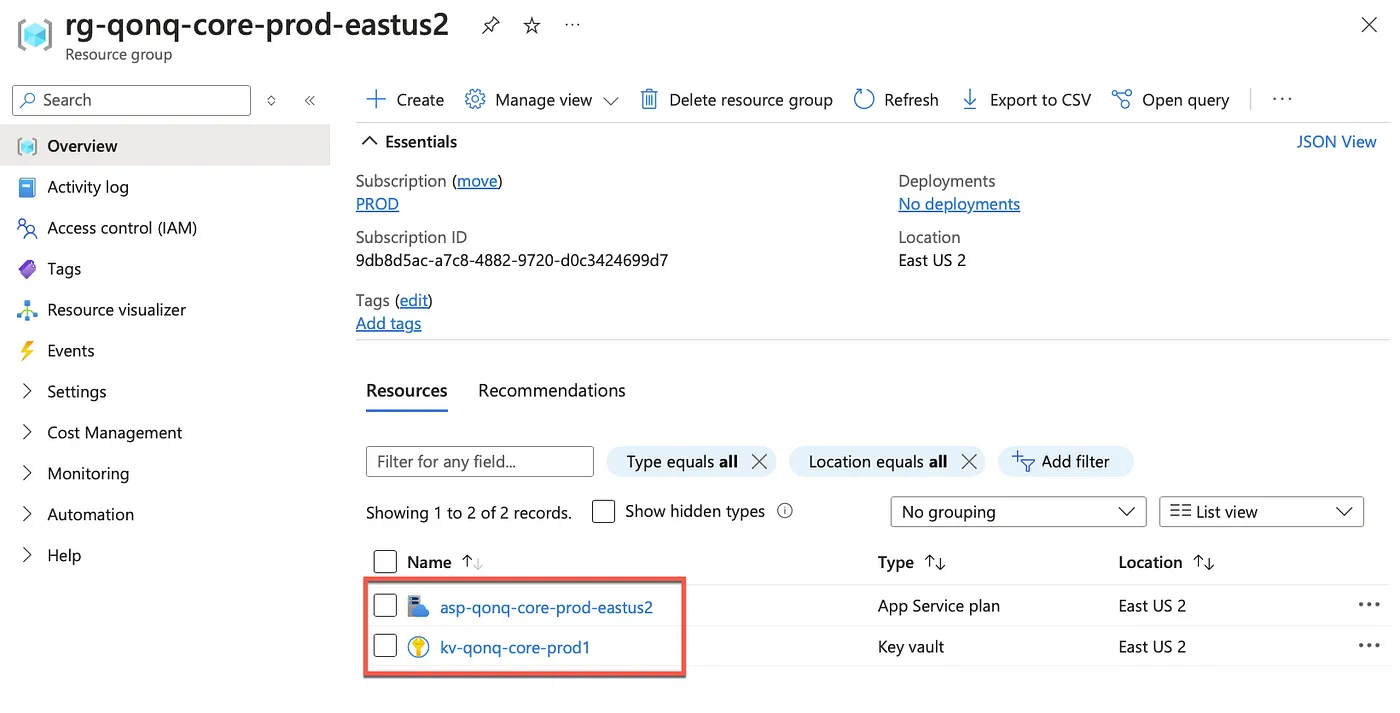Refresh the resource list
The image size is (1400, 713).
pos(896,100)
